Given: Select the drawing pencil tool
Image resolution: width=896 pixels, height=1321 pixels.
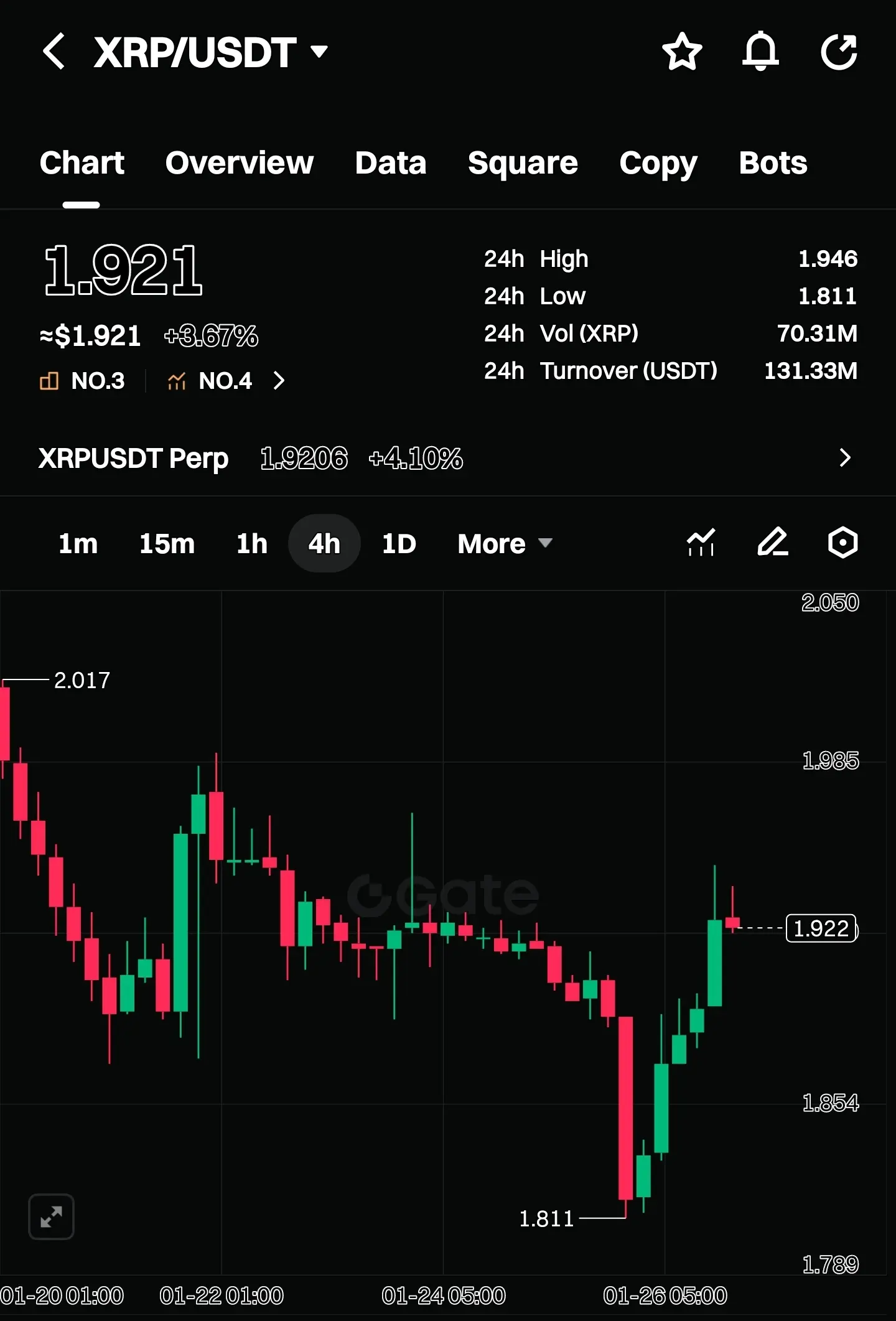Looking at the screenshot, I should tap(773, 542).
